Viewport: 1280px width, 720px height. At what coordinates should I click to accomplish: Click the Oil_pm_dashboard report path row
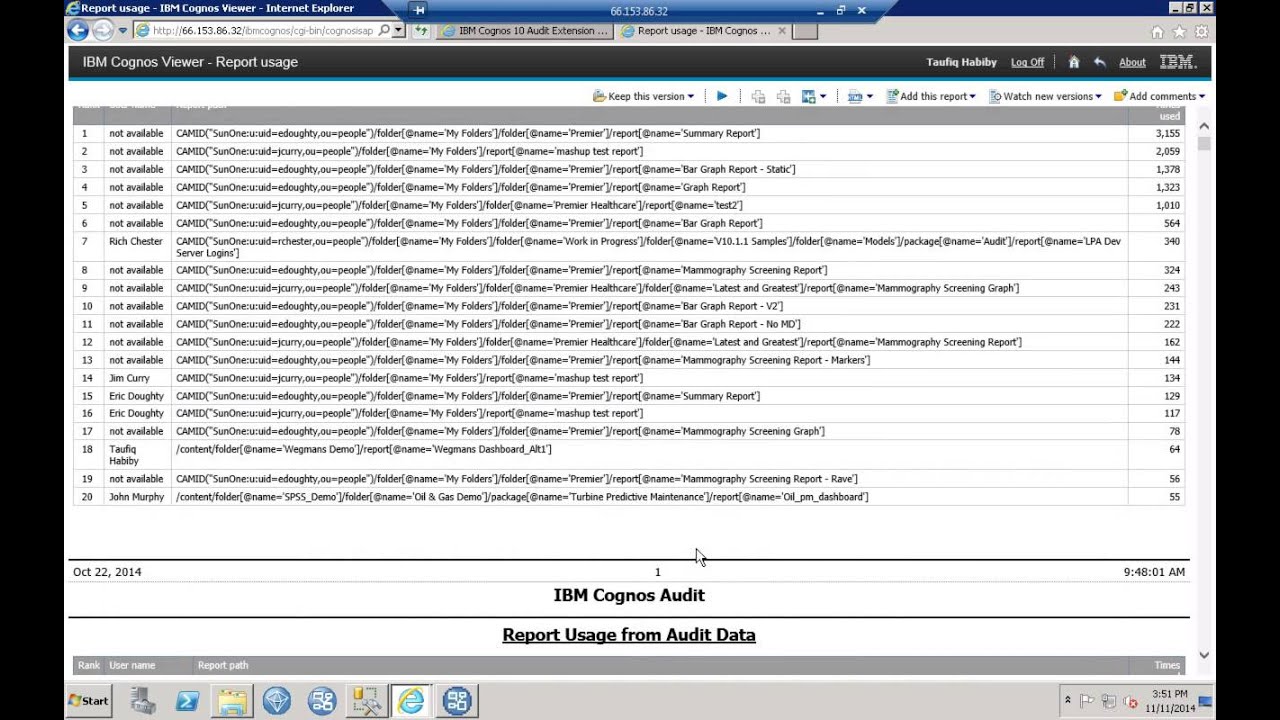[x=522, y=497]
